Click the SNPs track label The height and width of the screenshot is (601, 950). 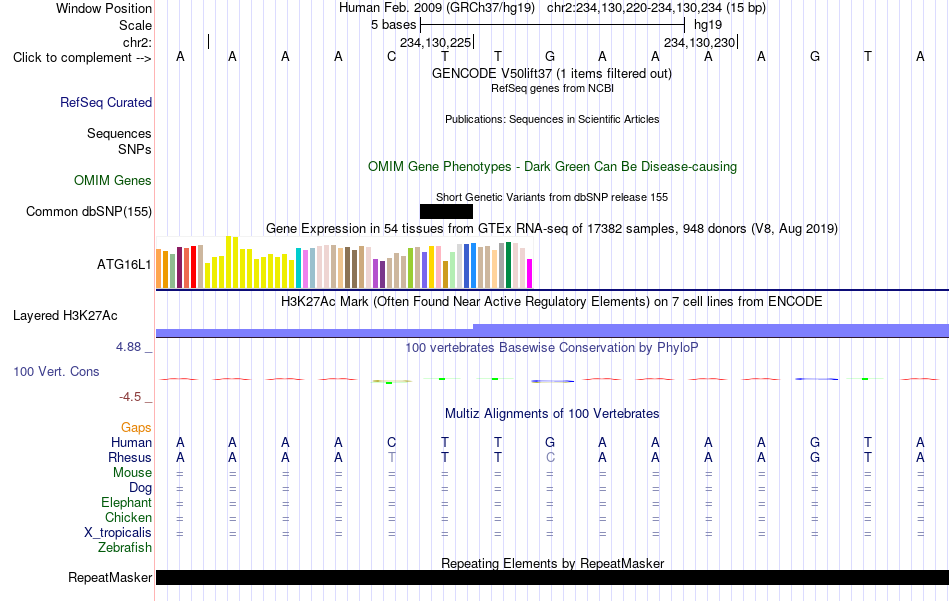[135, 149]
